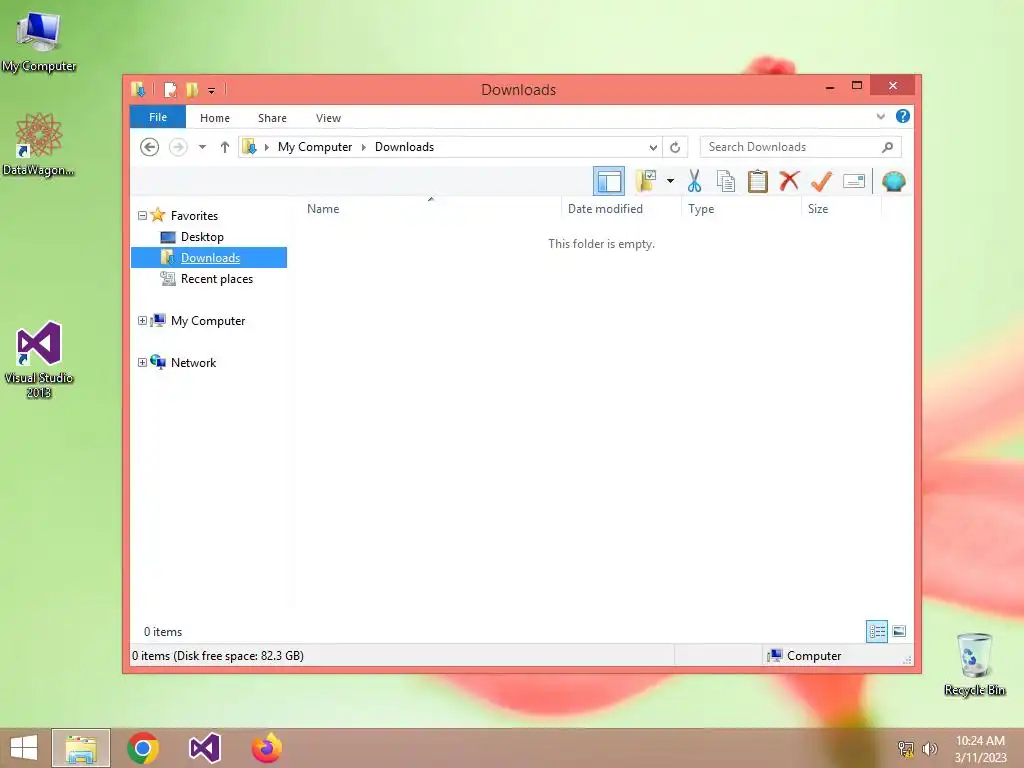Open My Computer desktop icon
1024x768 pixels.
tap(39, 40)
